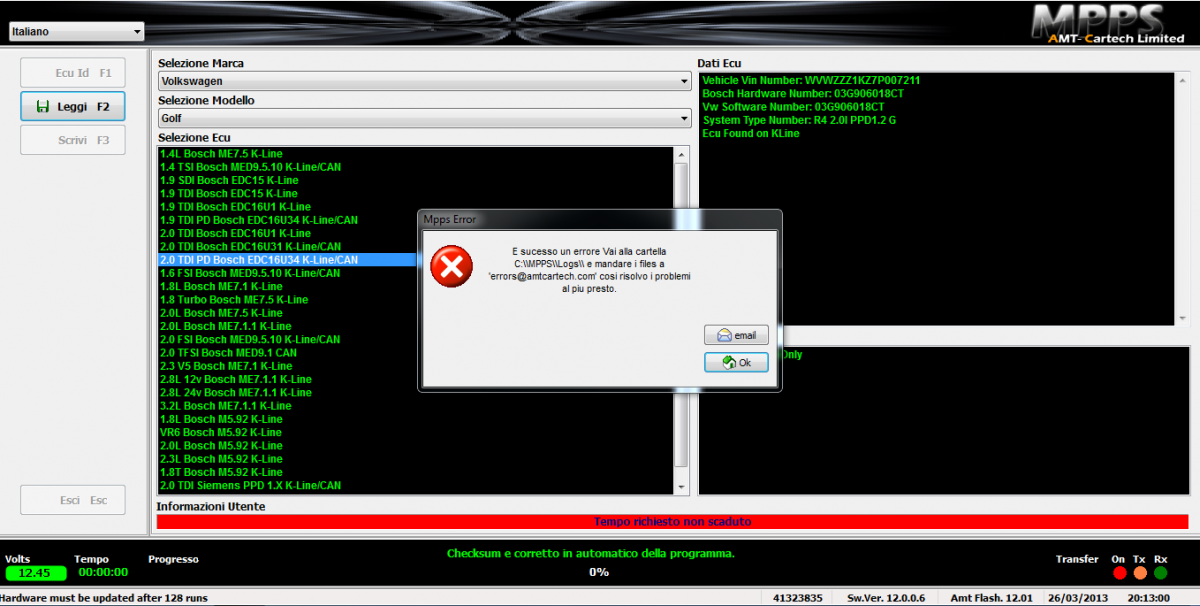Click the Bosch Hardware Number line
This screenshot has height=606, width=1200.
802,93
